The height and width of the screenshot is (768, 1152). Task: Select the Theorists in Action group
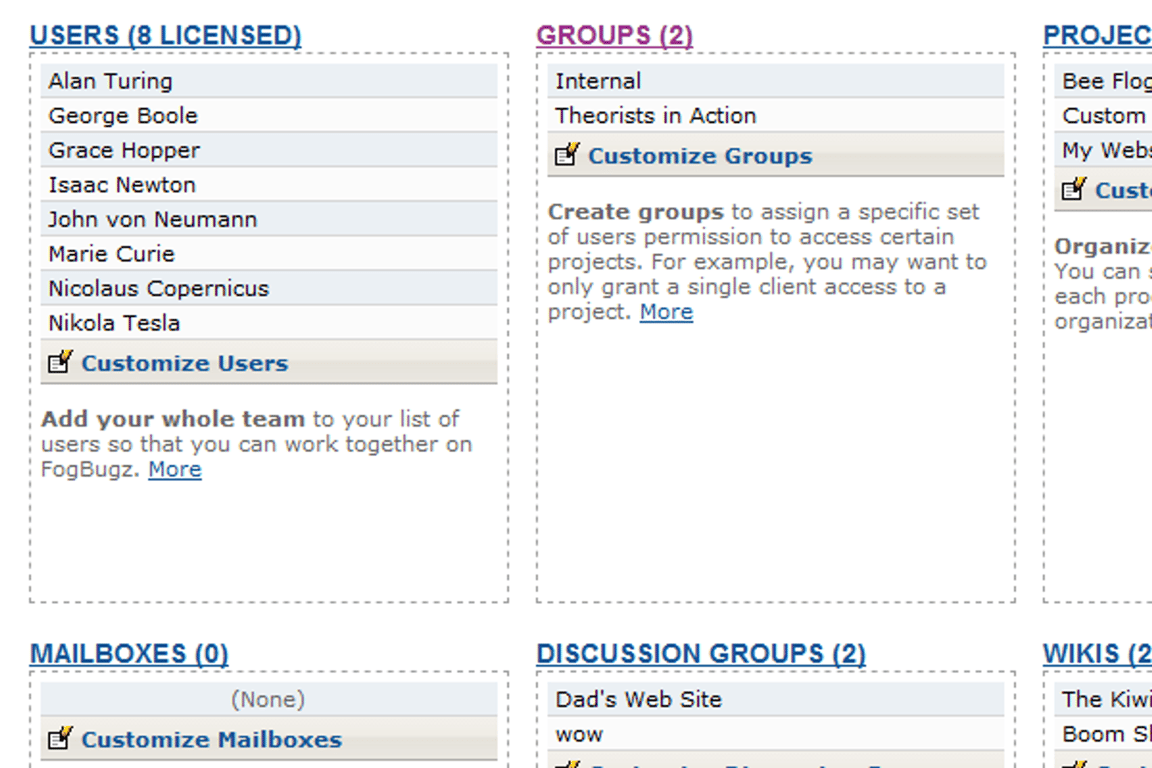click(x=776, y=115)
